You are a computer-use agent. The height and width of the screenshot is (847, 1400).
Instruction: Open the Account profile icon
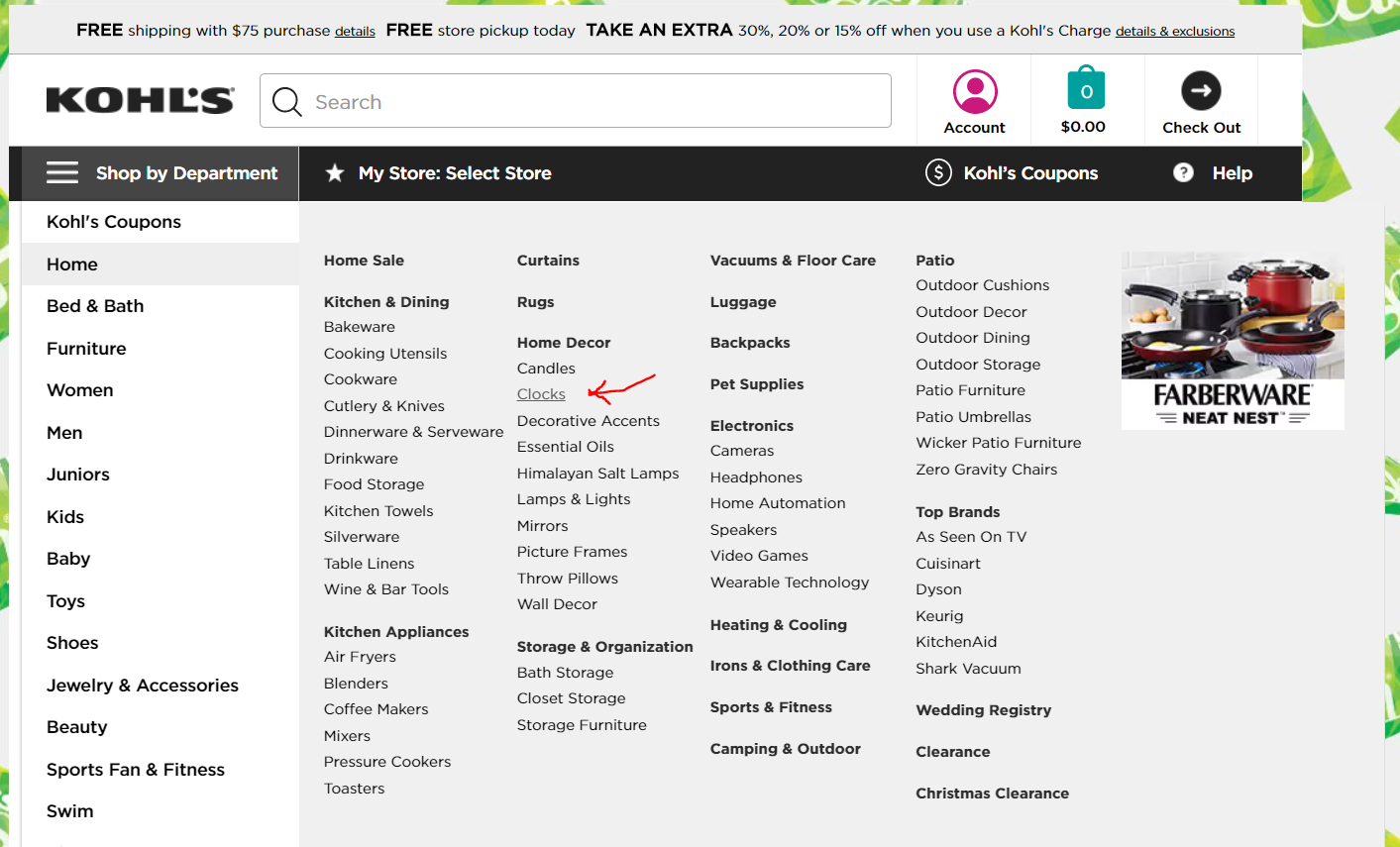(975, 91)
